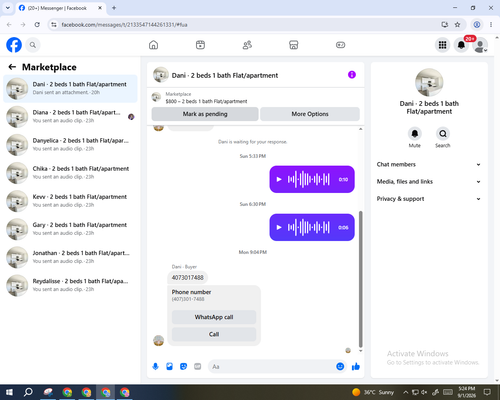Screen dimensions: 500x400
Task: Open the Chrome three-dot menu
Action: (491, 25)
